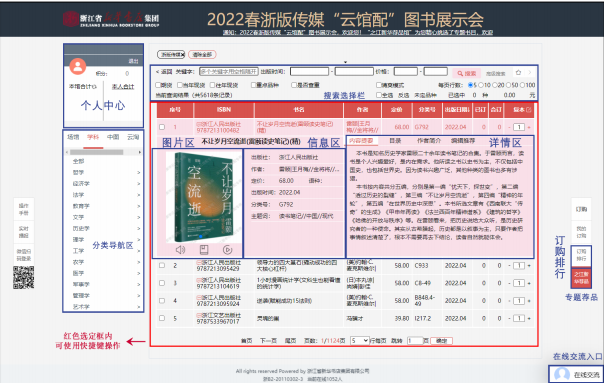
Task: Click the page jump number field
Action: pos(415,341)
